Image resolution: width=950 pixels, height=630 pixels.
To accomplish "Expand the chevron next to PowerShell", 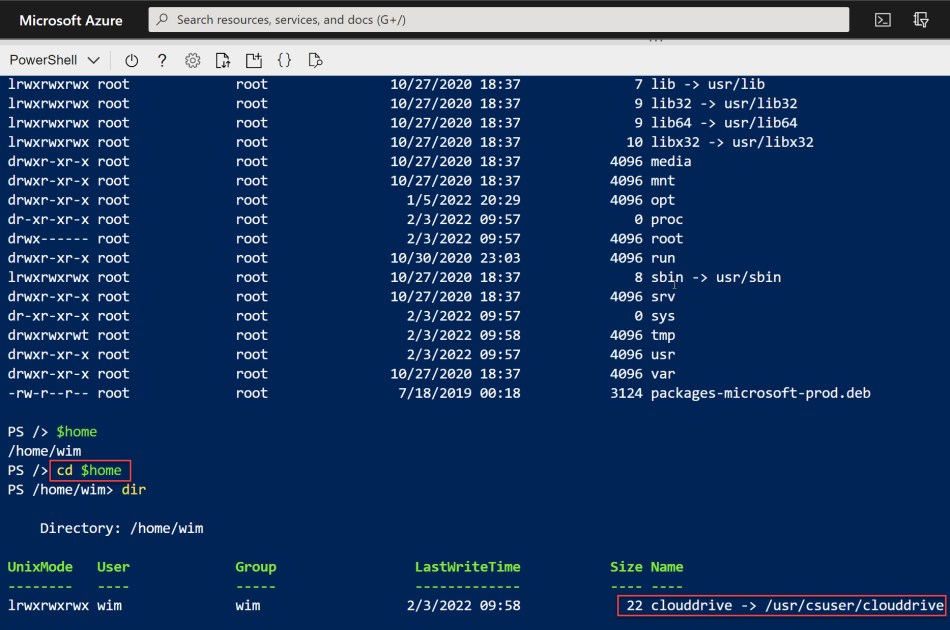I will pyautogui.click(x=93, y=60).
